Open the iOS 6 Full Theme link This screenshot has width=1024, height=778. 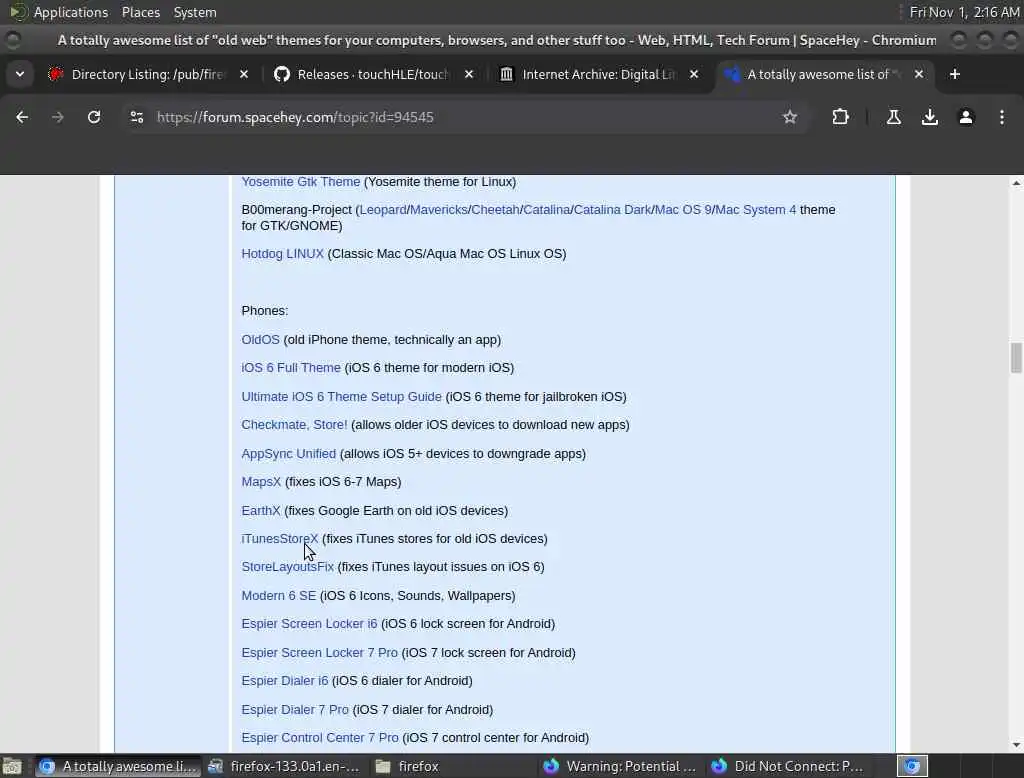pos(291,368)
